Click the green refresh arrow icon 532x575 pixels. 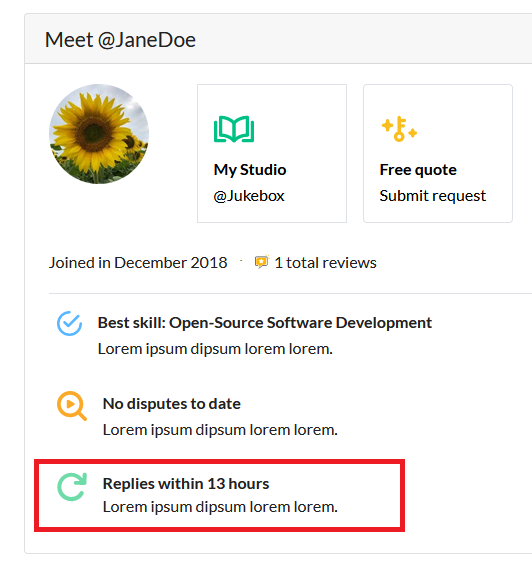72,487
